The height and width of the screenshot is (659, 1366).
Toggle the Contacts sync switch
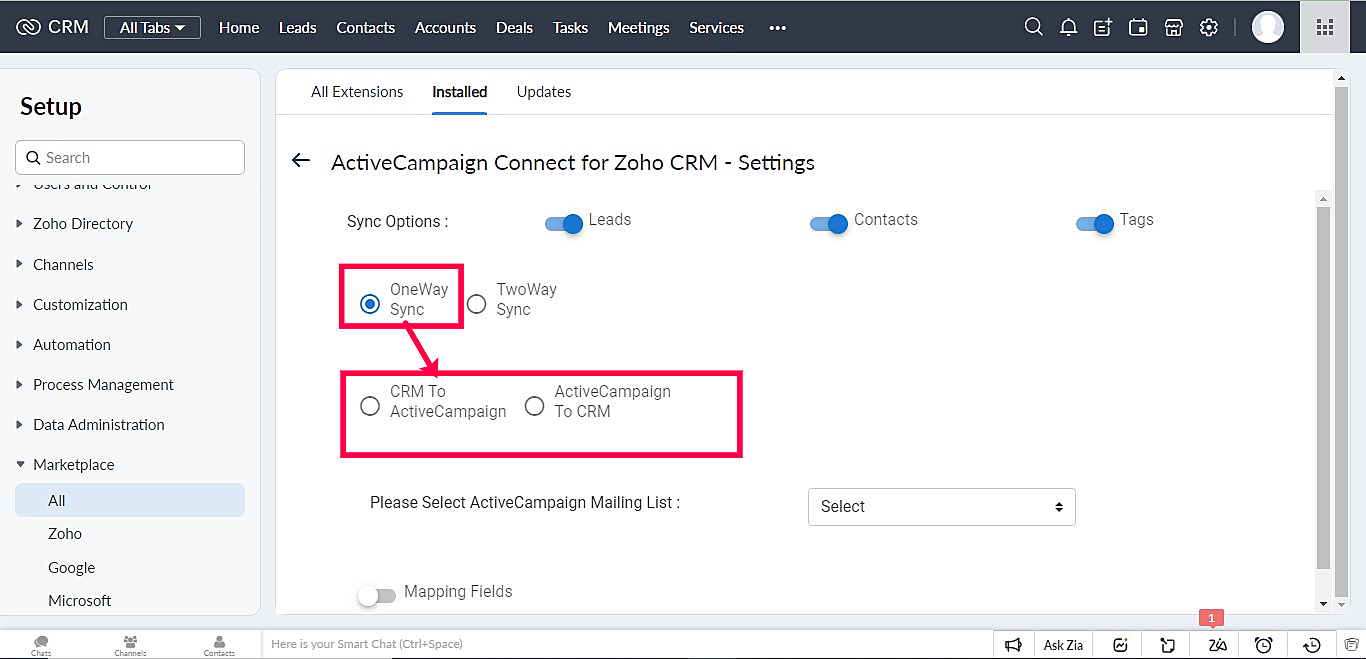(x=829, y=224)
